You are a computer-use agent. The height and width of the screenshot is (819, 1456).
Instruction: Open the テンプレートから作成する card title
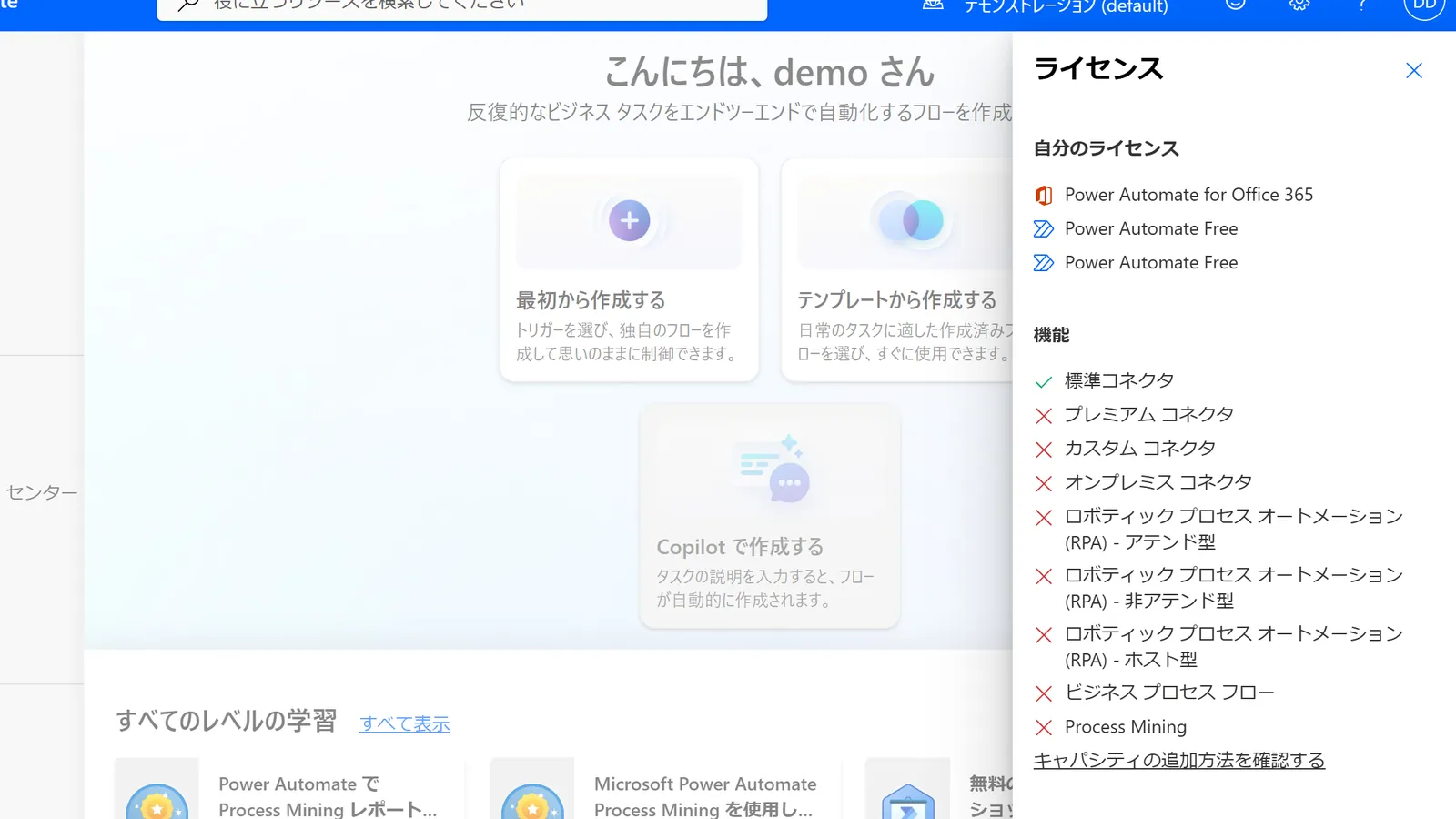[896, 300]
